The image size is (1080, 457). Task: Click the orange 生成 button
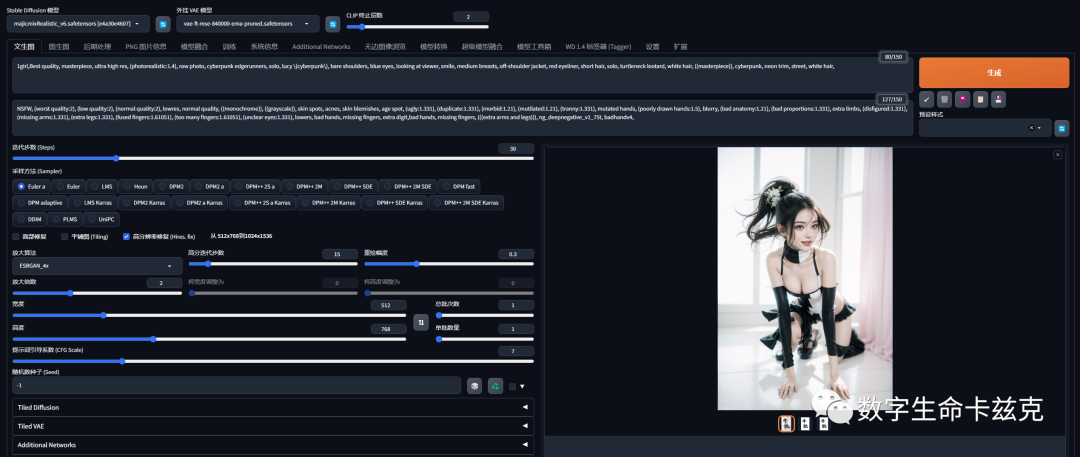pos(994,72)
